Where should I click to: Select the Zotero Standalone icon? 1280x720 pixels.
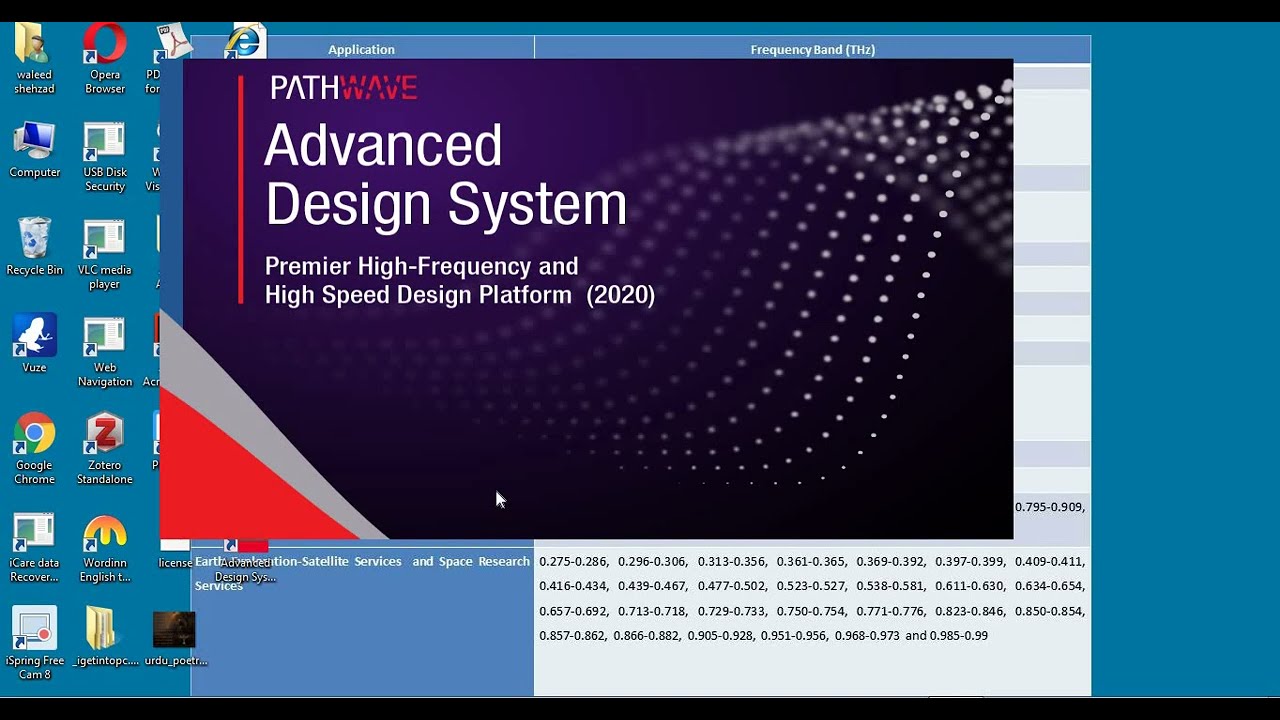click(105, 449)
